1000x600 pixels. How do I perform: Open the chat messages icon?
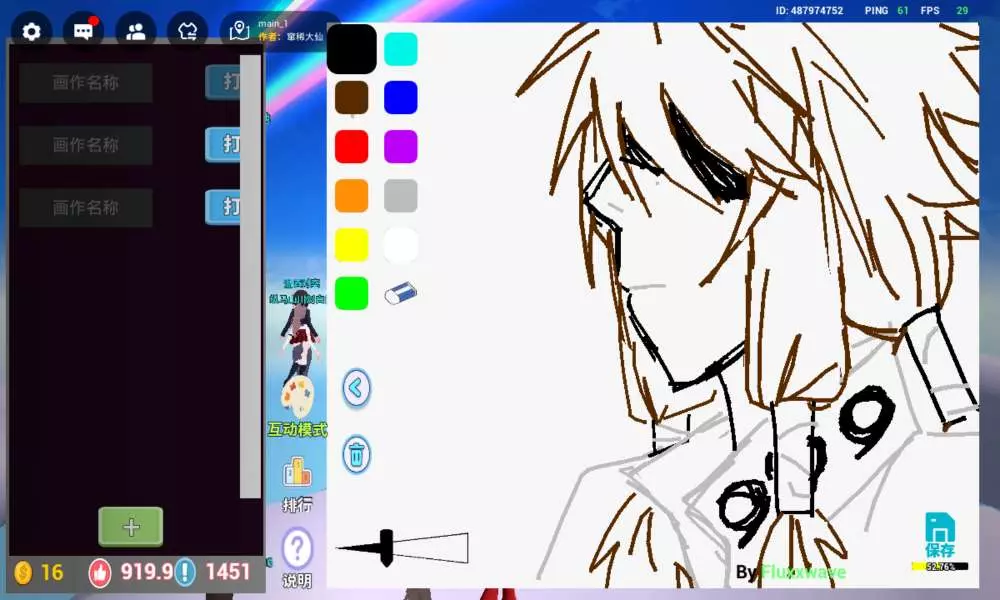(x=83, y=31)
